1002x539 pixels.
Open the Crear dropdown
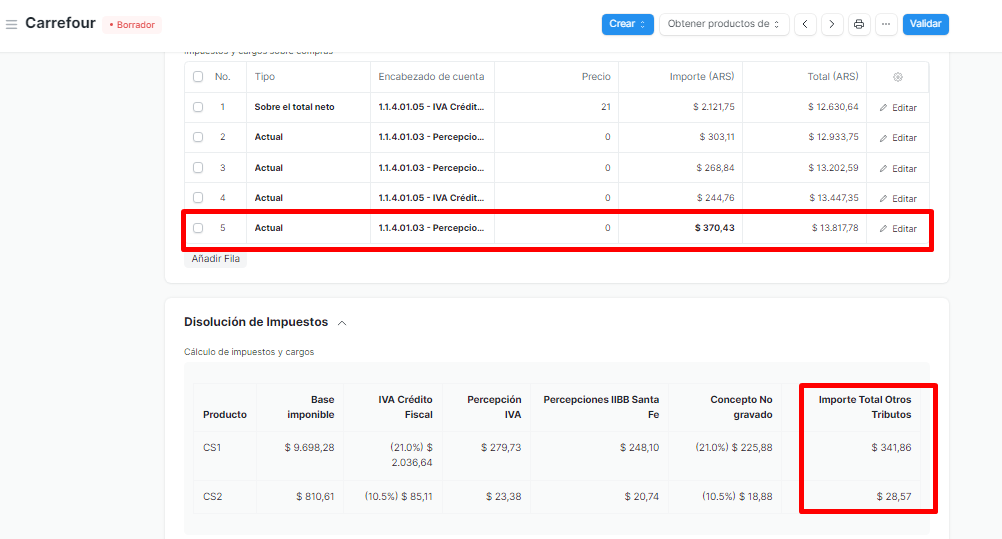tap(627, 24)
